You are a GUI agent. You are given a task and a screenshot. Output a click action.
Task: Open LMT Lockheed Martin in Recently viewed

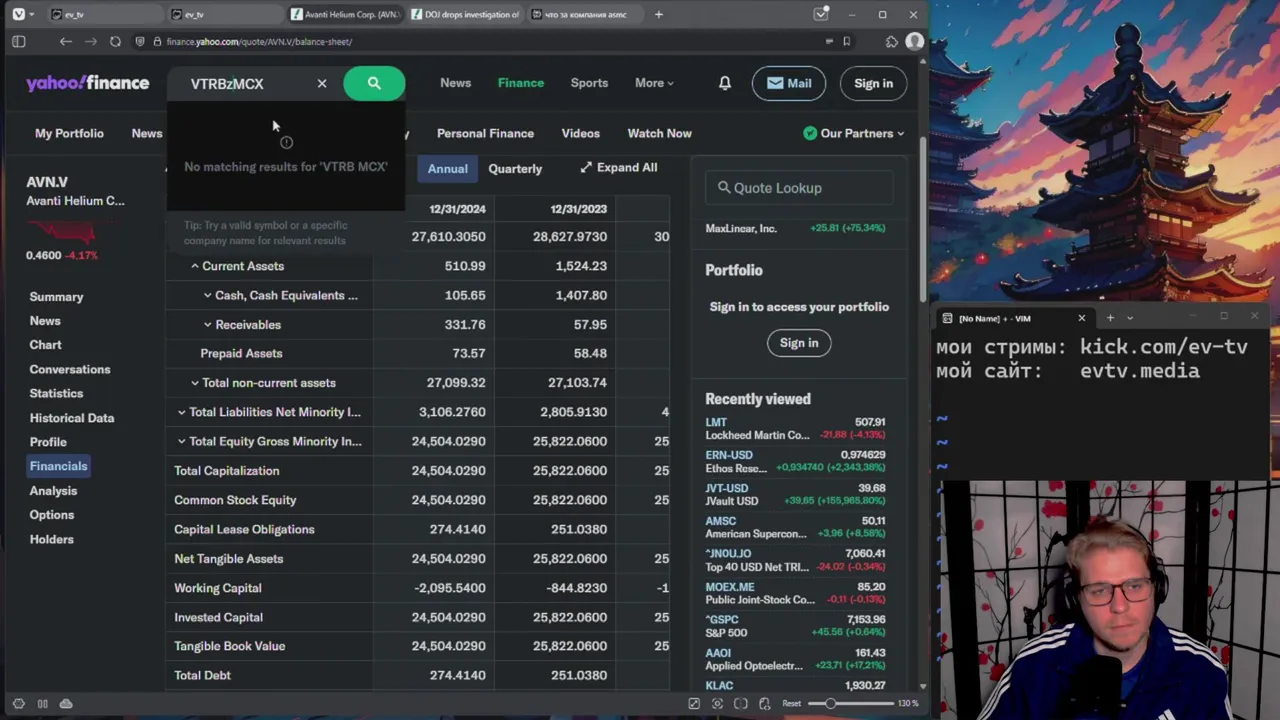[x=795, y=429]
